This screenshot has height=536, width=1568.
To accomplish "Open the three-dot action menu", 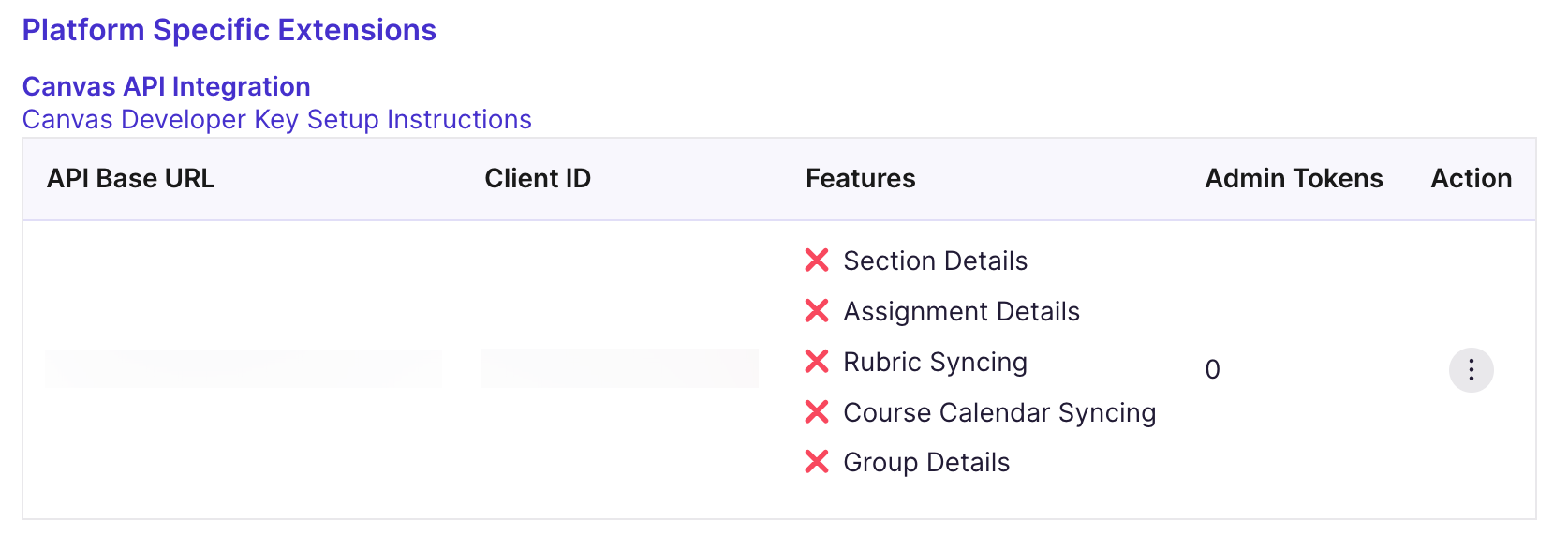I will 1471,370.
